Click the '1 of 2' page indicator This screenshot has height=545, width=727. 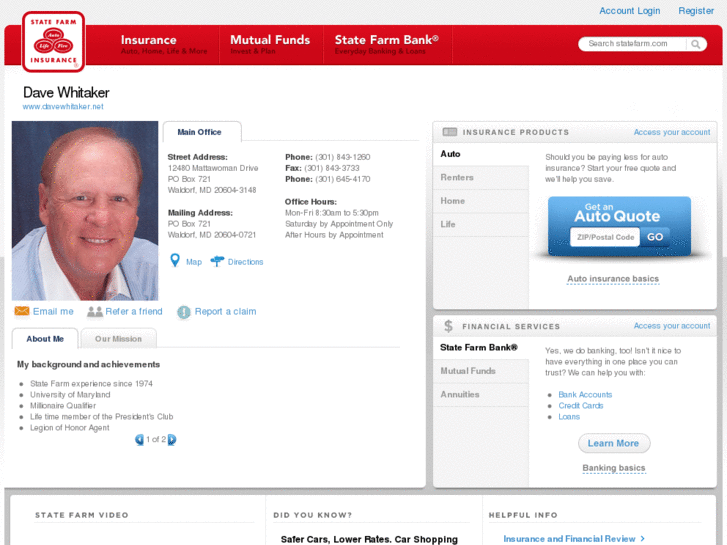156,439
